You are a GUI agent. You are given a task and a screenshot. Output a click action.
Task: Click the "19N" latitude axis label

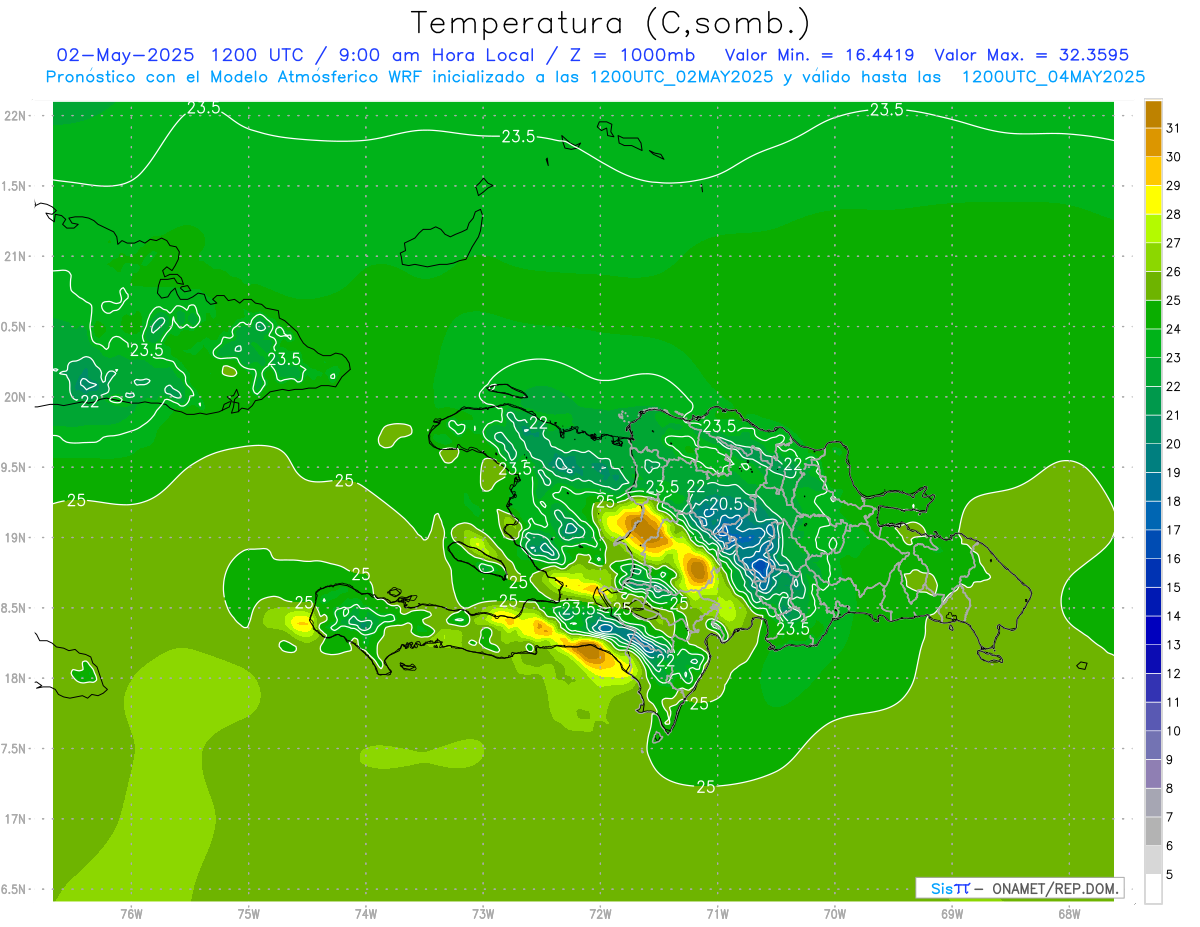coord(14,537)
